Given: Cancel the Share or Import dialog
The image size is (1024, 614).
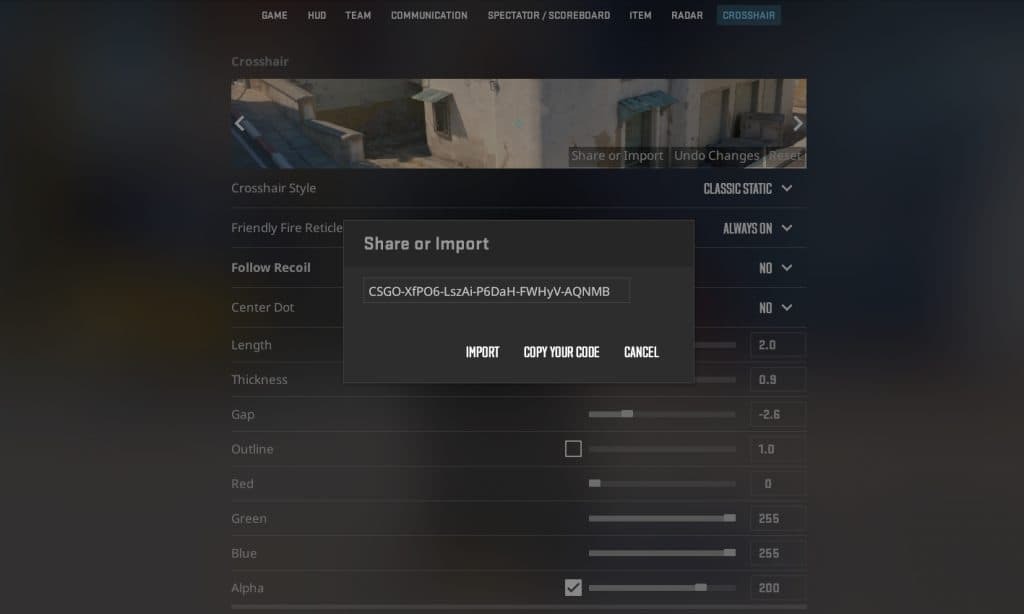Looking at the screenshot, I should click(x=641, y=352).
